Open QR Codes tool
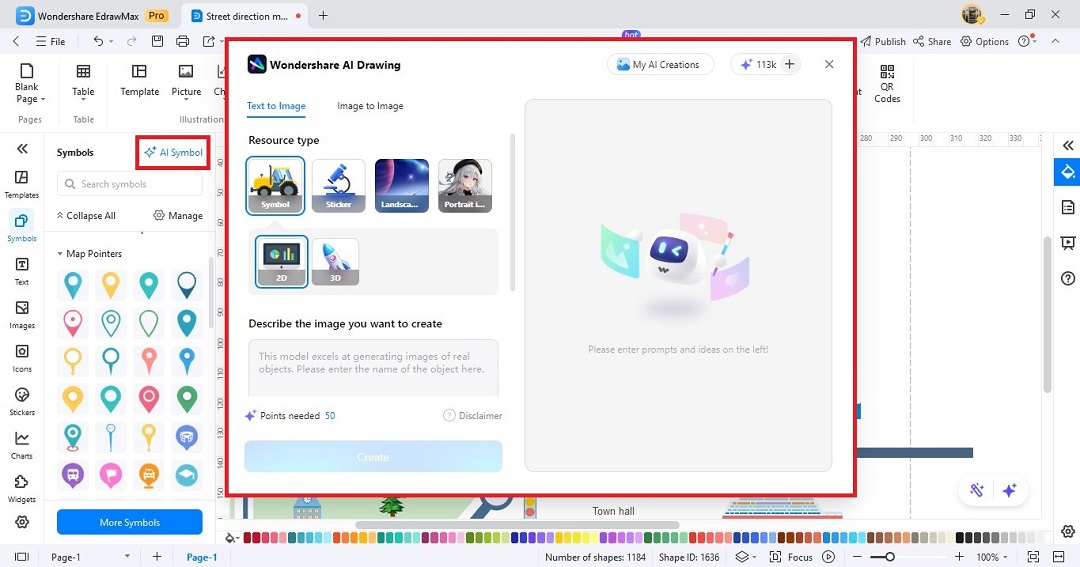This screenshot has width=1080, height=567. click(887, 83)
